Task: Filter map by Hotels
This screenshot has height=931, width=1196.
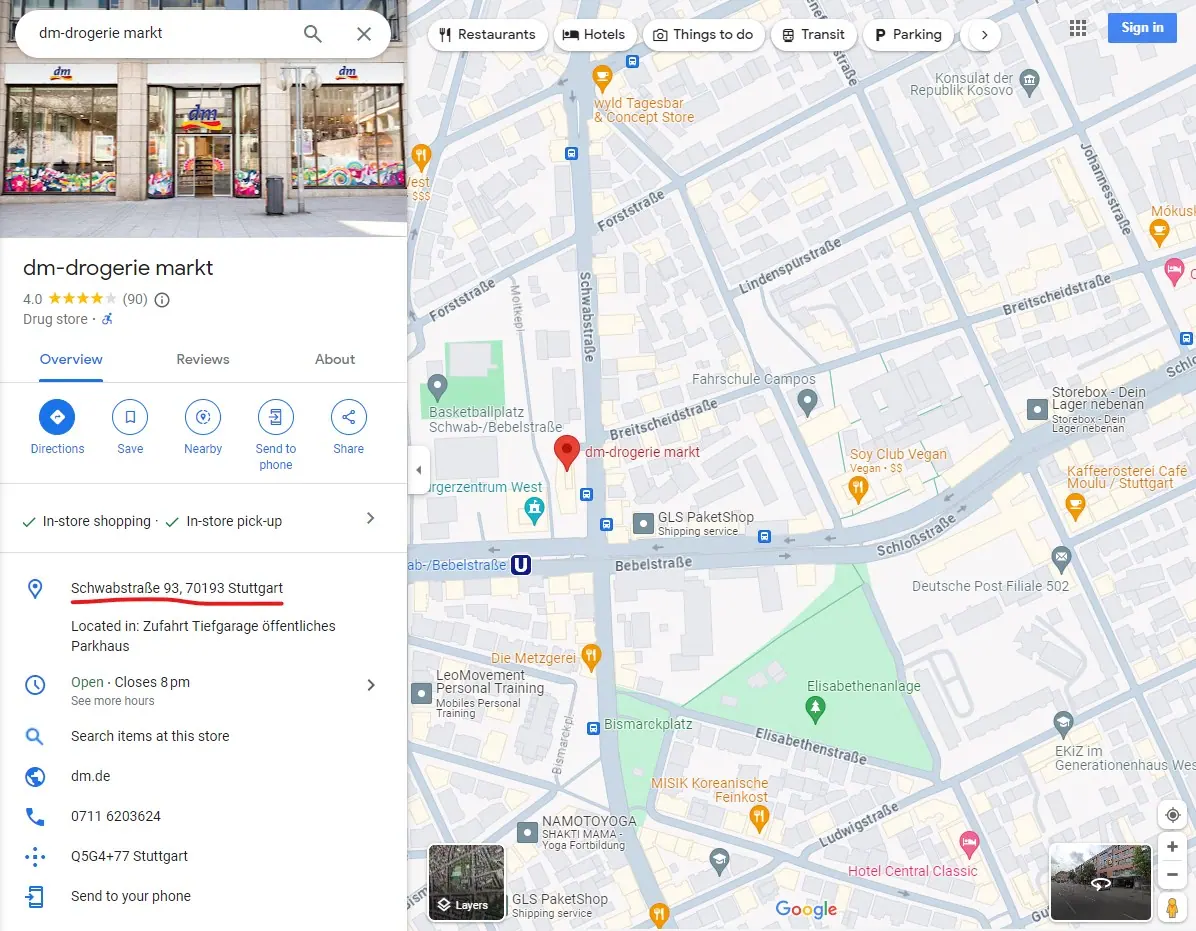Action: 594,34
